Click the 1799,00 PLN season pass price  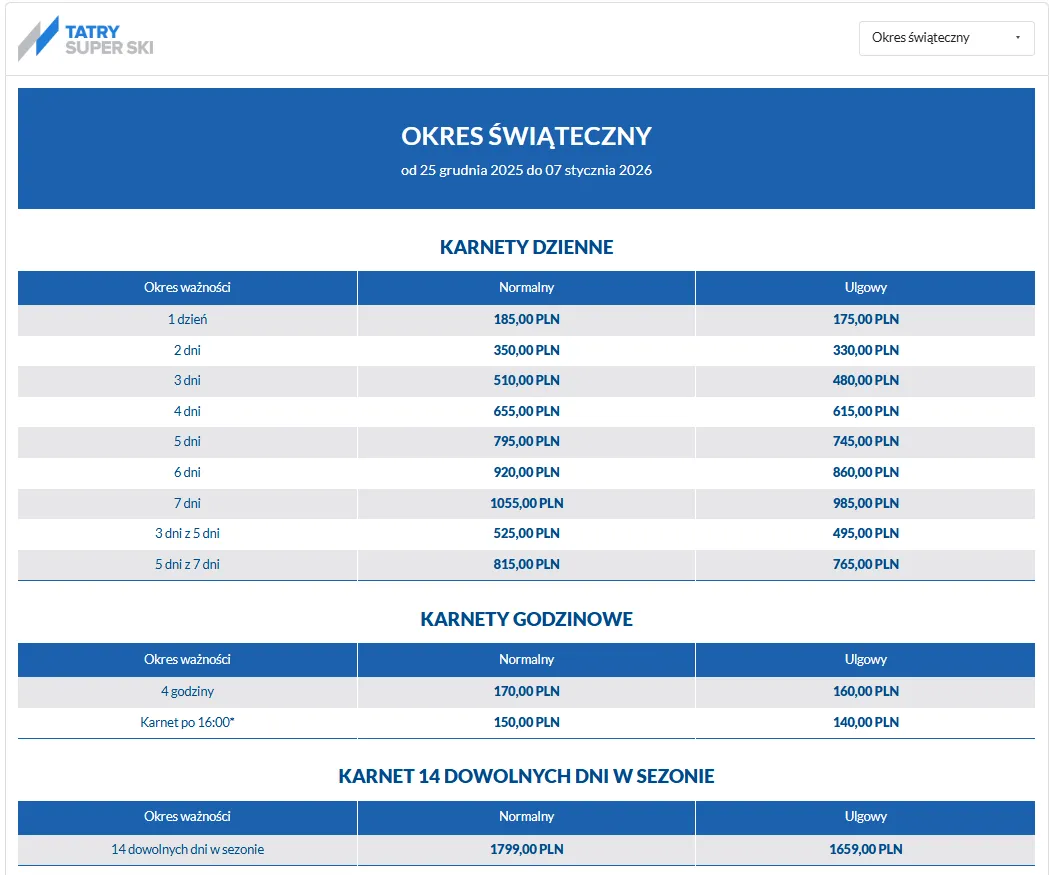[x=526, y=850]
